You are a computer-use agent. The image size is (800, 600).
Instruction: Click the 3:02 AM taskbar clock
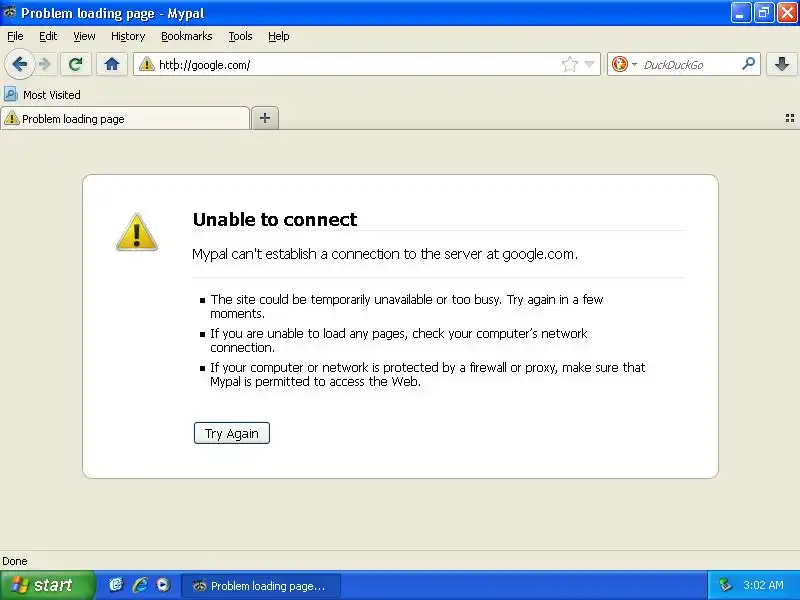pyautogui.click(x=763, y=585)
